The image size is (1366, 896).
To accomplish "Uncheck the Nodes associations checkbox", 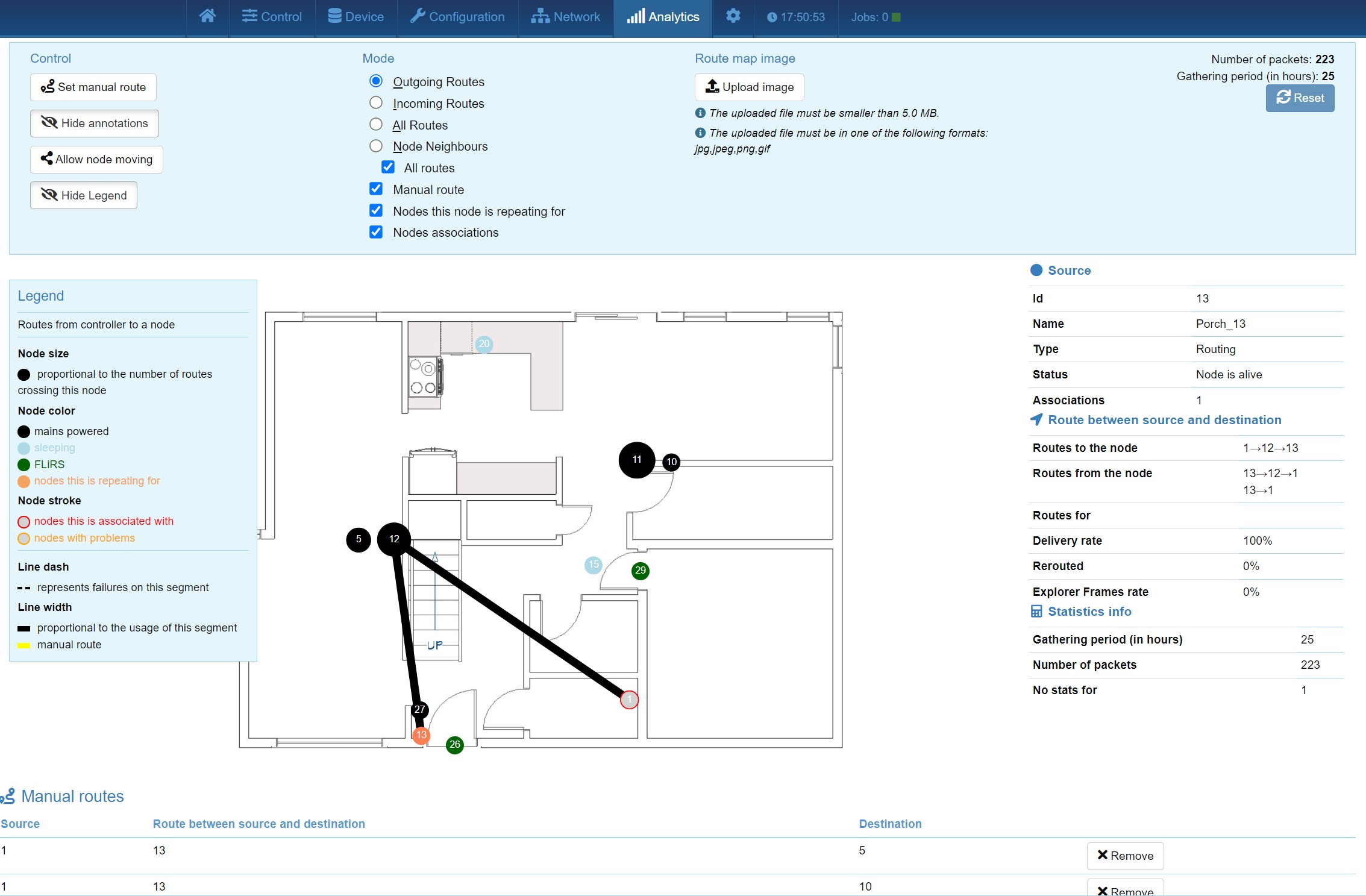I will [376, 232].
